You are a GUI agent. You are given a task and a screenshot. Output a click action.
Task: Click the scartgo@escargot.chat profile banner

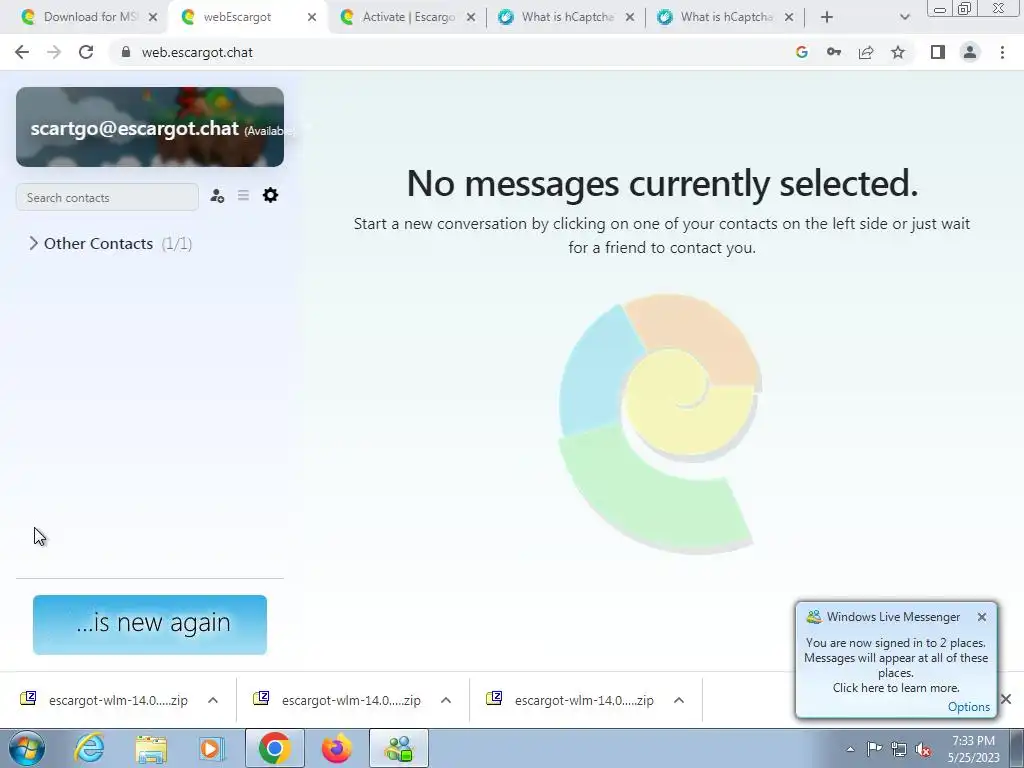pos(150,127)
